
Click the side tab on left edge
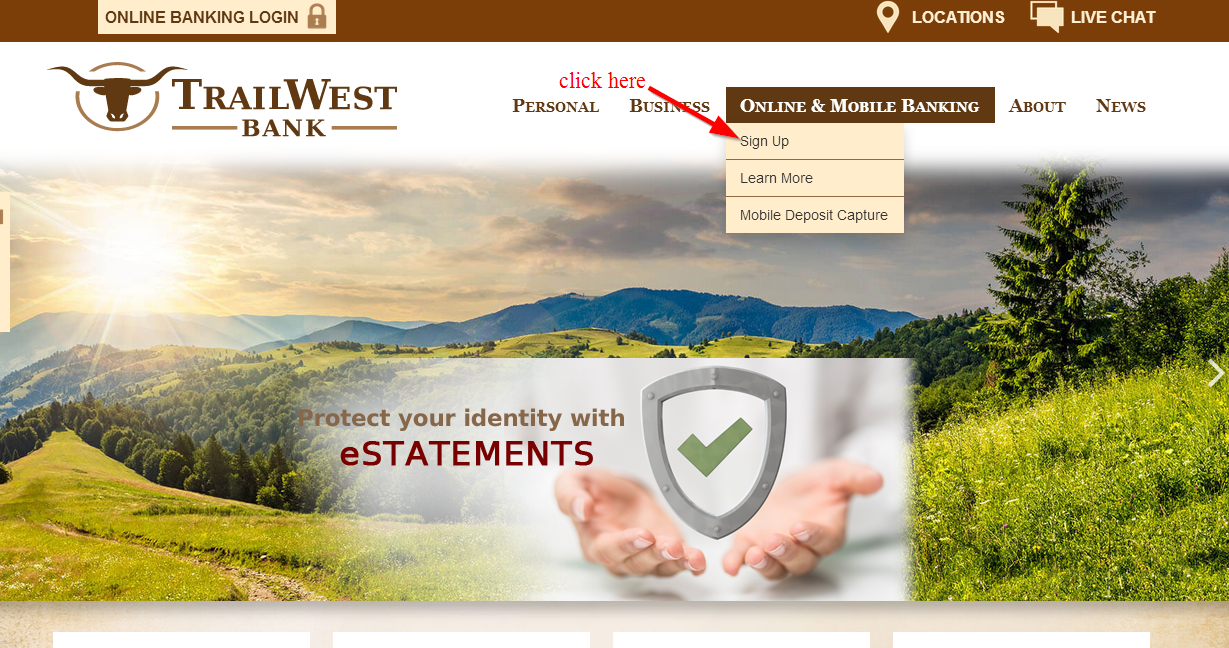(4, 262)
